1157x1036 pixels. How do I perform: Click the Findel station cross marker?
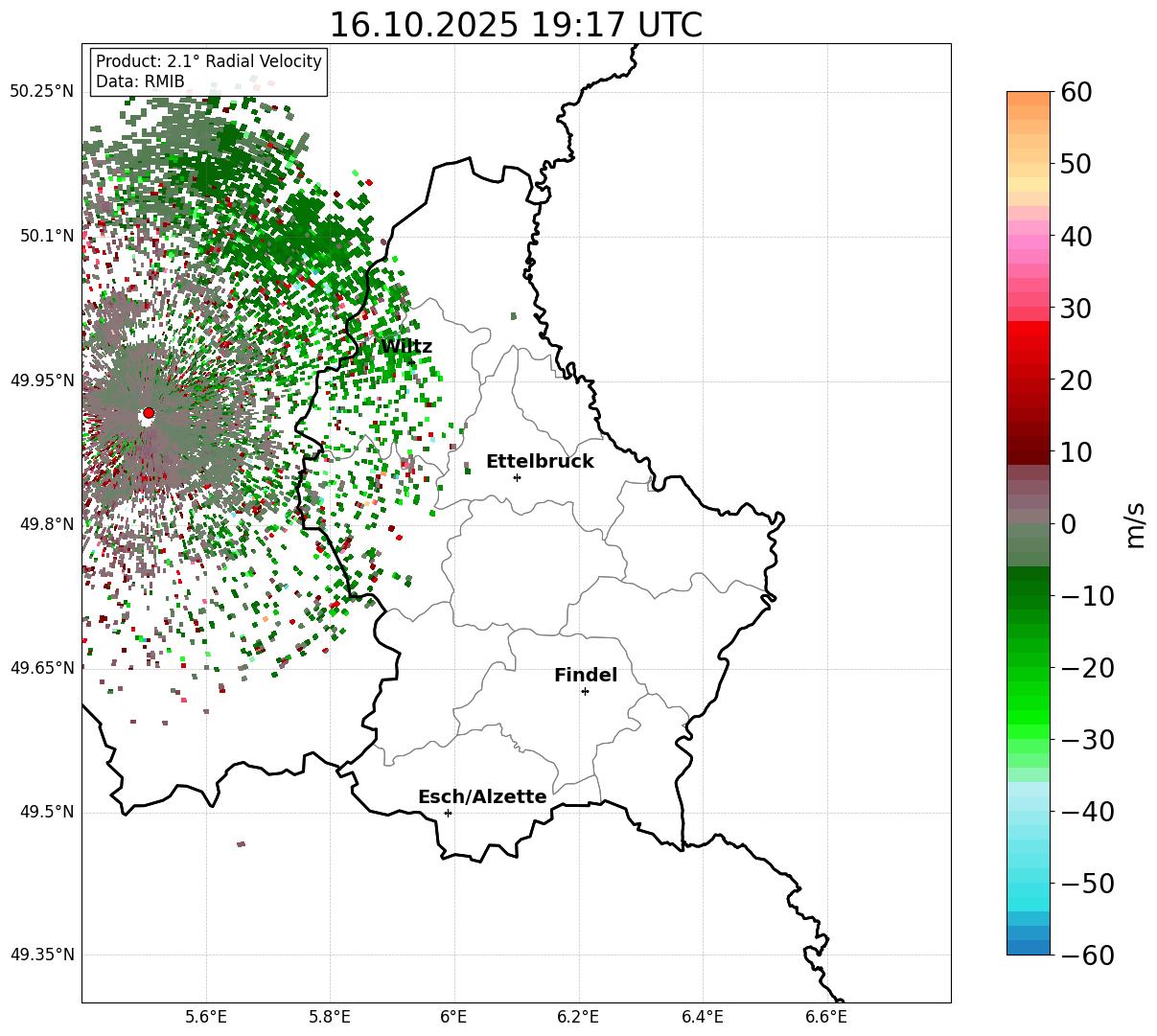585,691
